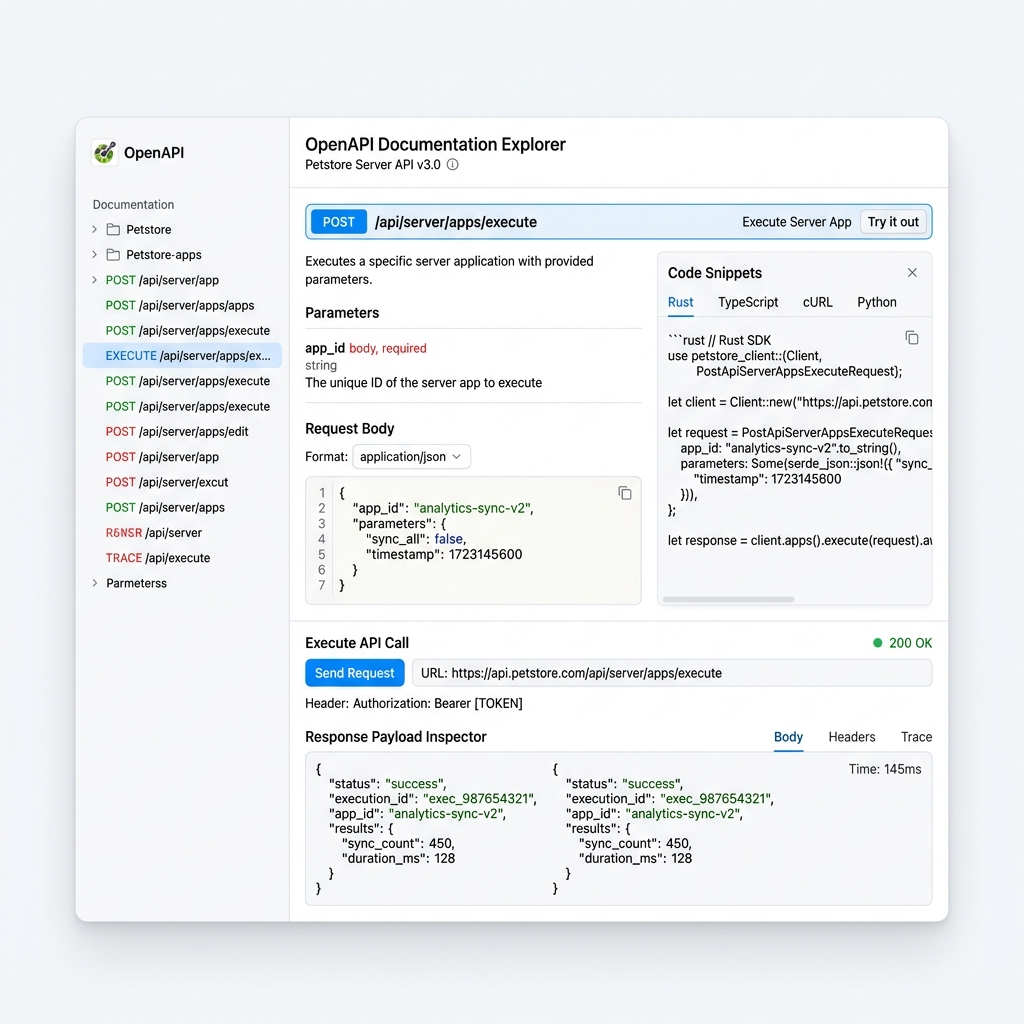Click the Request Body heading
The width and height of the screenshot is (1024, 1024).
coord(349,428)
